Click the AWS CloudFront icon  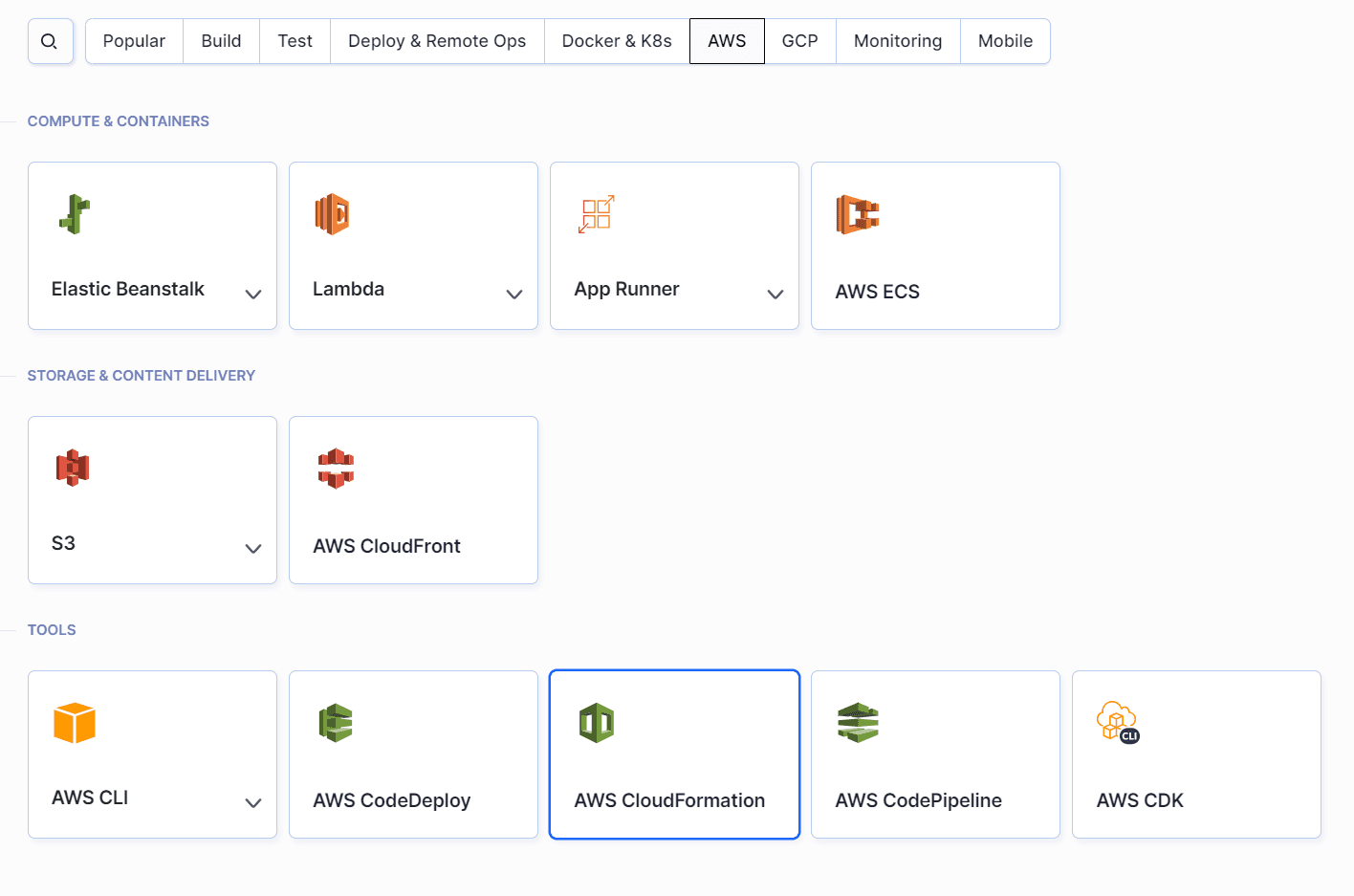click(x=336, y=468)
